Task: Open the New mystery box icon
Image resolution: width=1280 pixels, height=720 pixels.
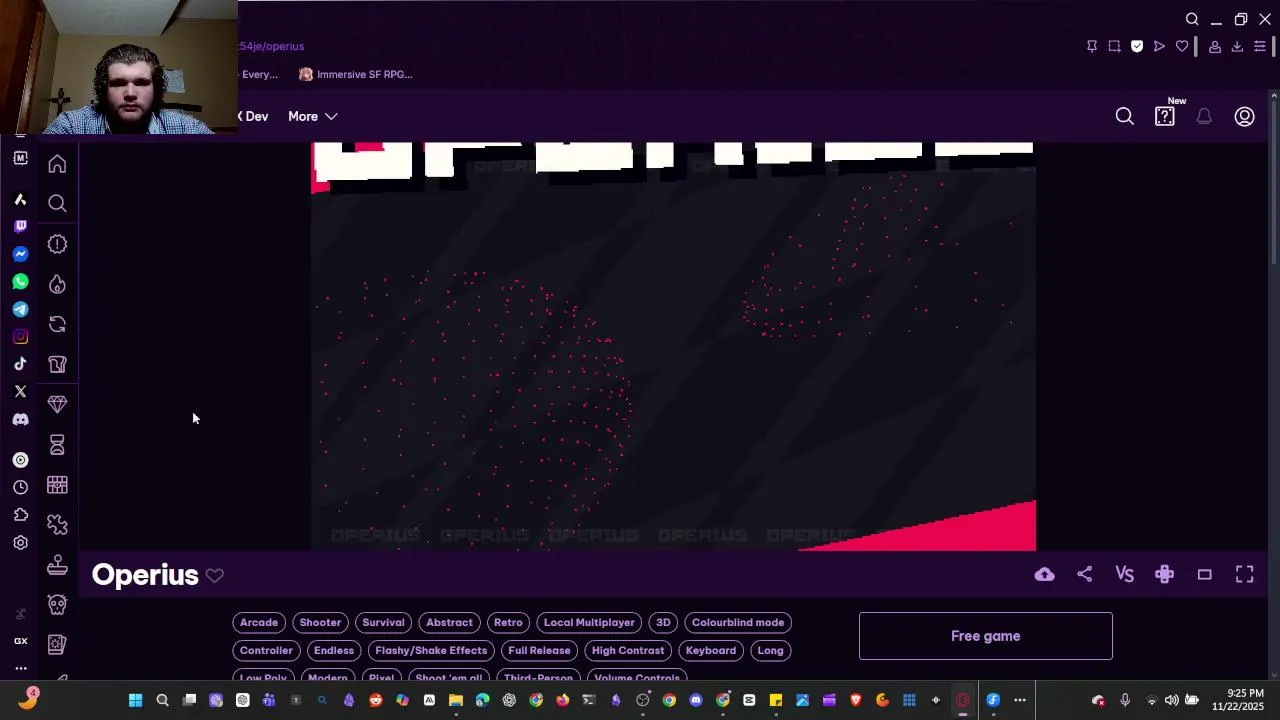Action: (1165, 117)
